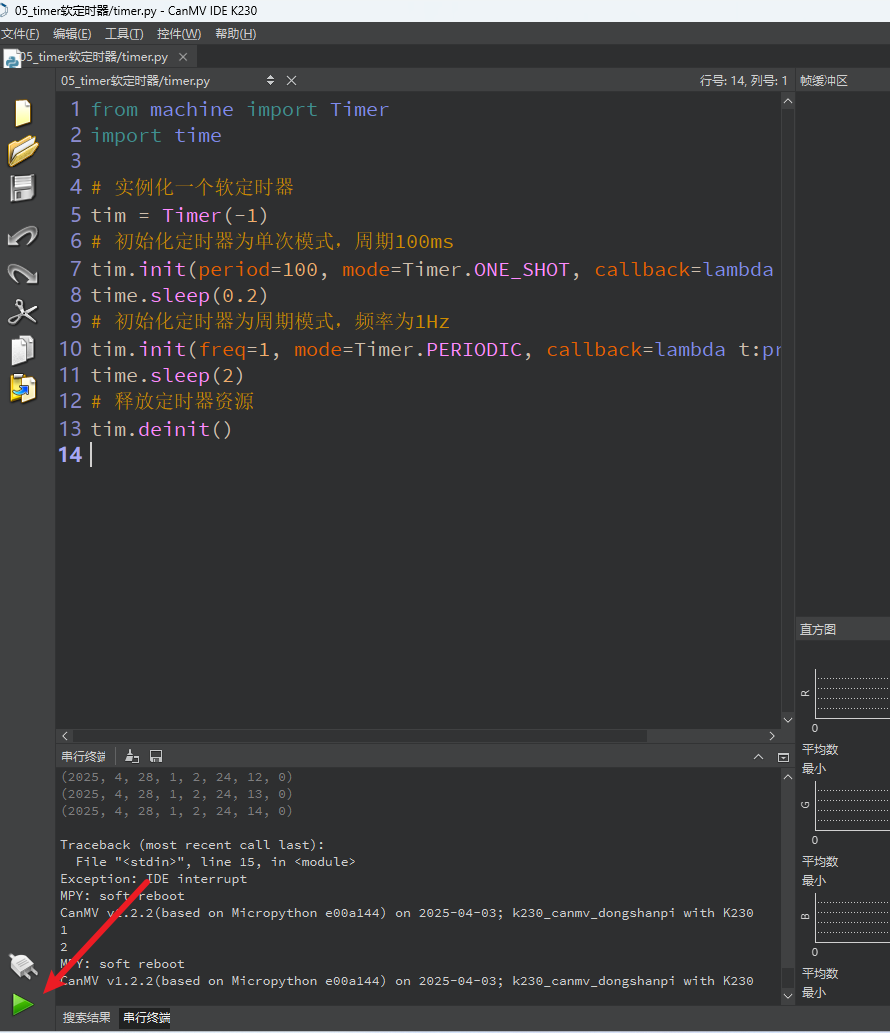Click the editor horizontal scroll right arrow
The height and width of the screenshot is (1033, 890).
[772, 736]
